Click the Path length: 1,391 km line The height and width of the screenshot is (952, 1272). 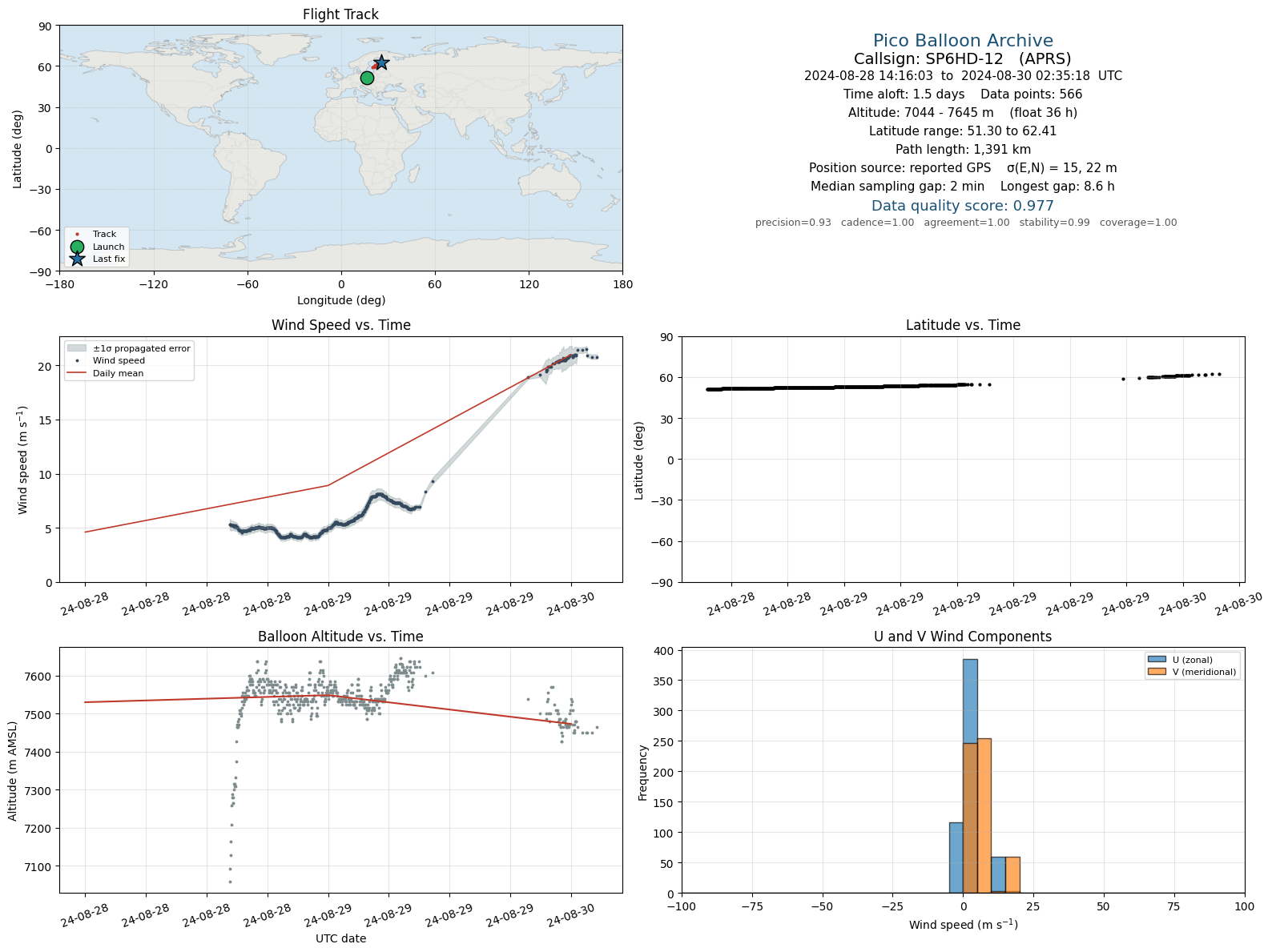tap(963, 150)
